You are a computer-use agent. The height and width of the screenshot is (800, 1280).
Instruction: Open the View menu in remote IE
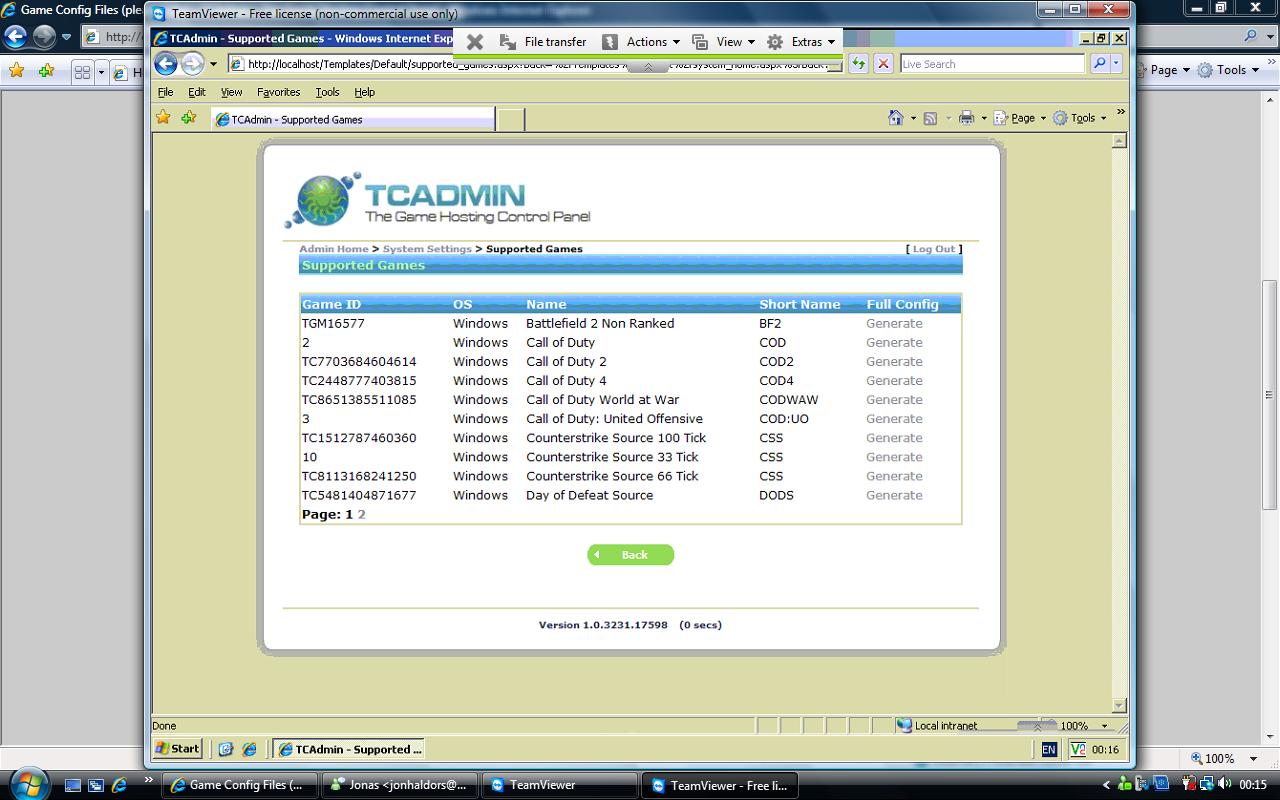coord(231,92)
